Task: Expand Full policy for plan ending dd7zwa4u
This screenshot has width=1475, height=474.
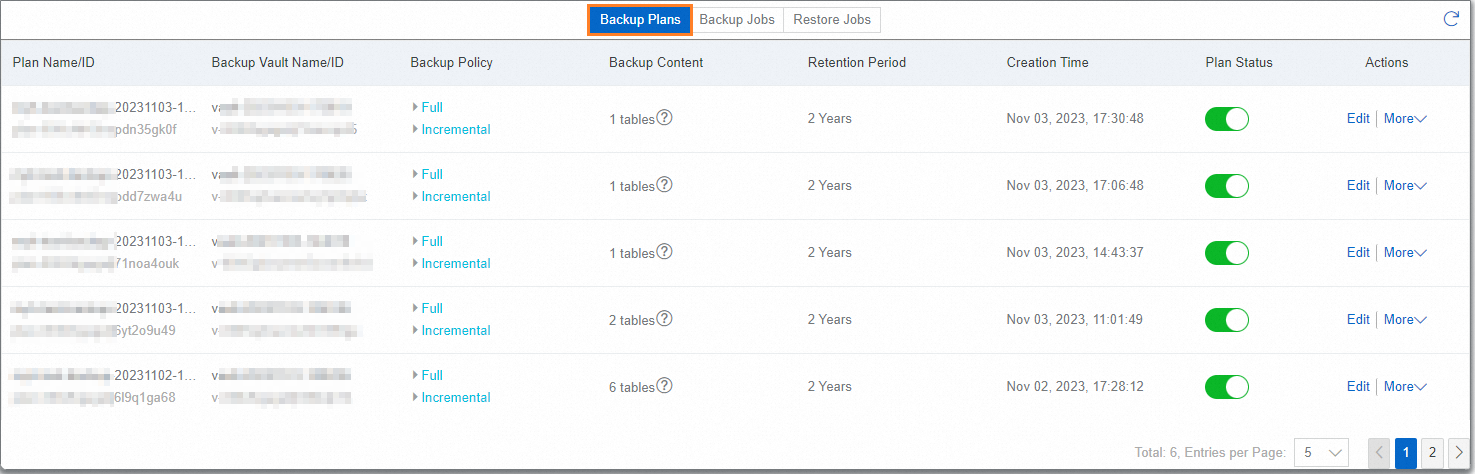Action: click(x=427, y=174)
